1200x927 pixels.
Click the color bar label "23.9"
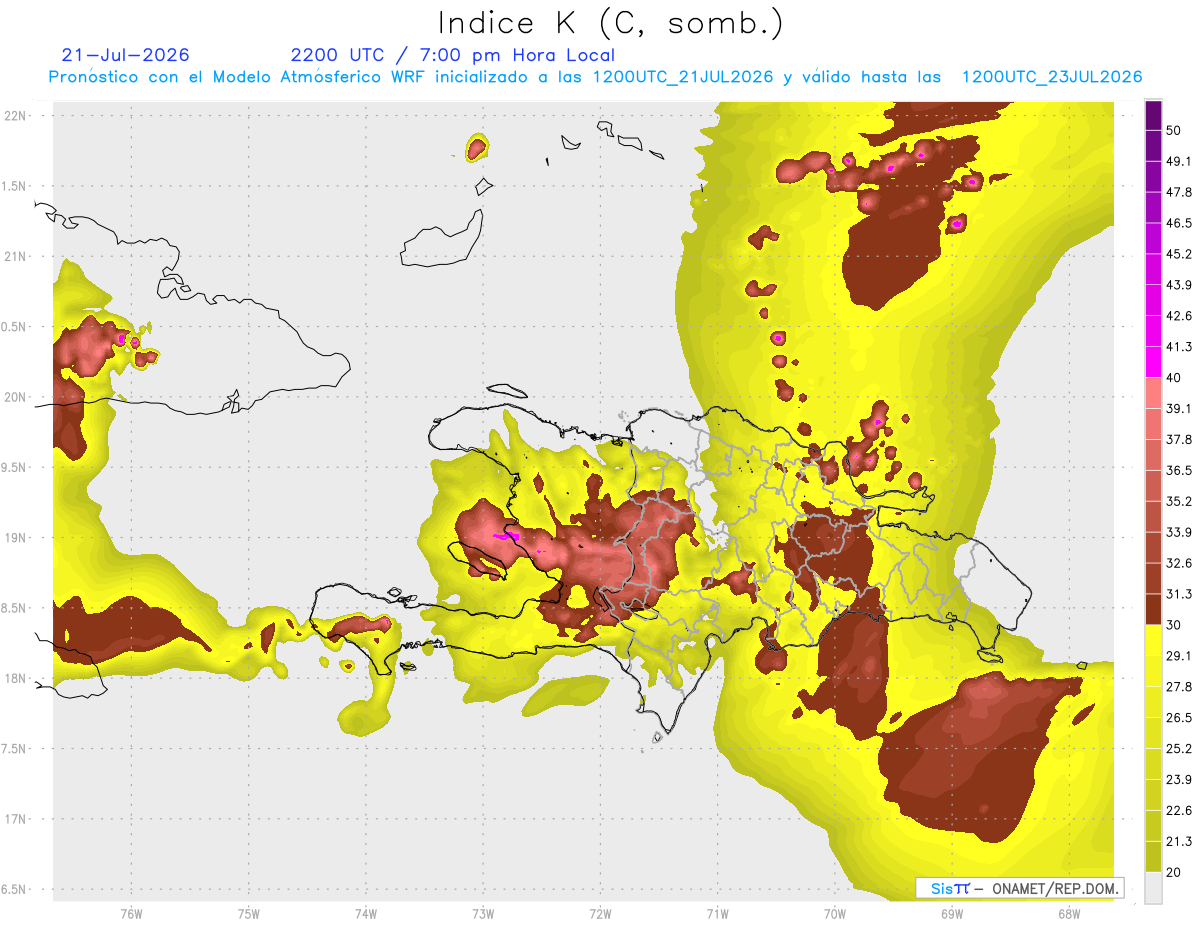coord(1179,780)
